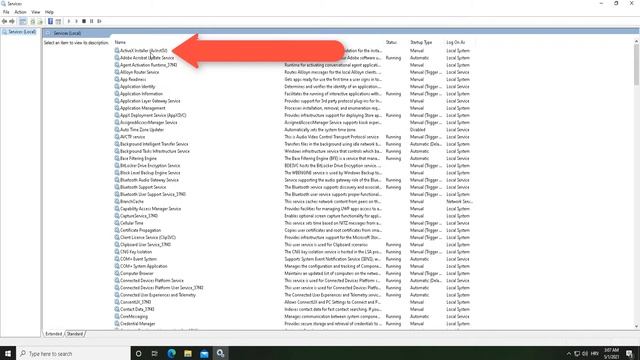The image size is (640, 360).
Task: Click gear icon beside Application Identity
Action: click(x=117, y=87)
